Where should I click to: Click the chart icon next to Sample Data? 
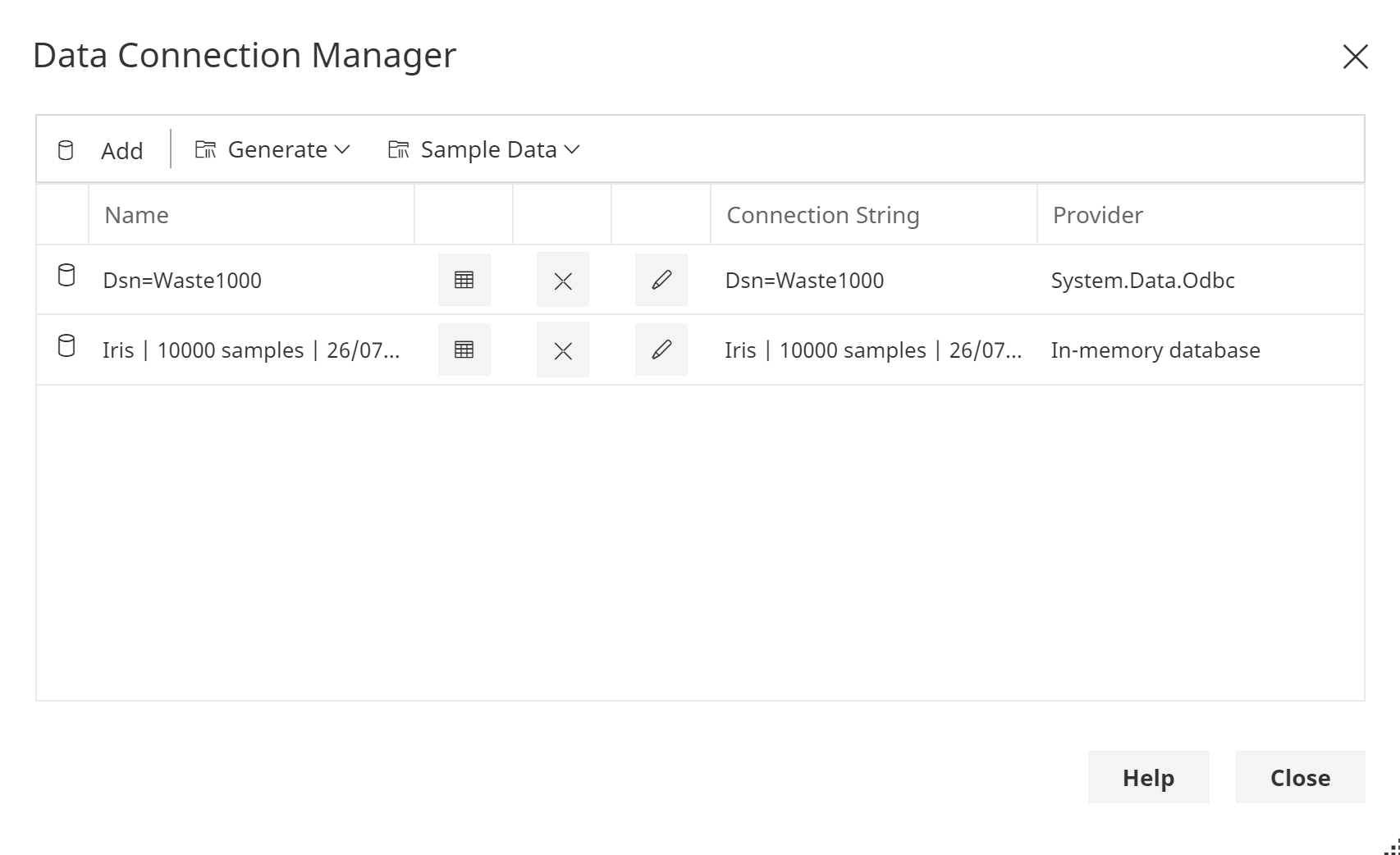click(x=400, y=149)
